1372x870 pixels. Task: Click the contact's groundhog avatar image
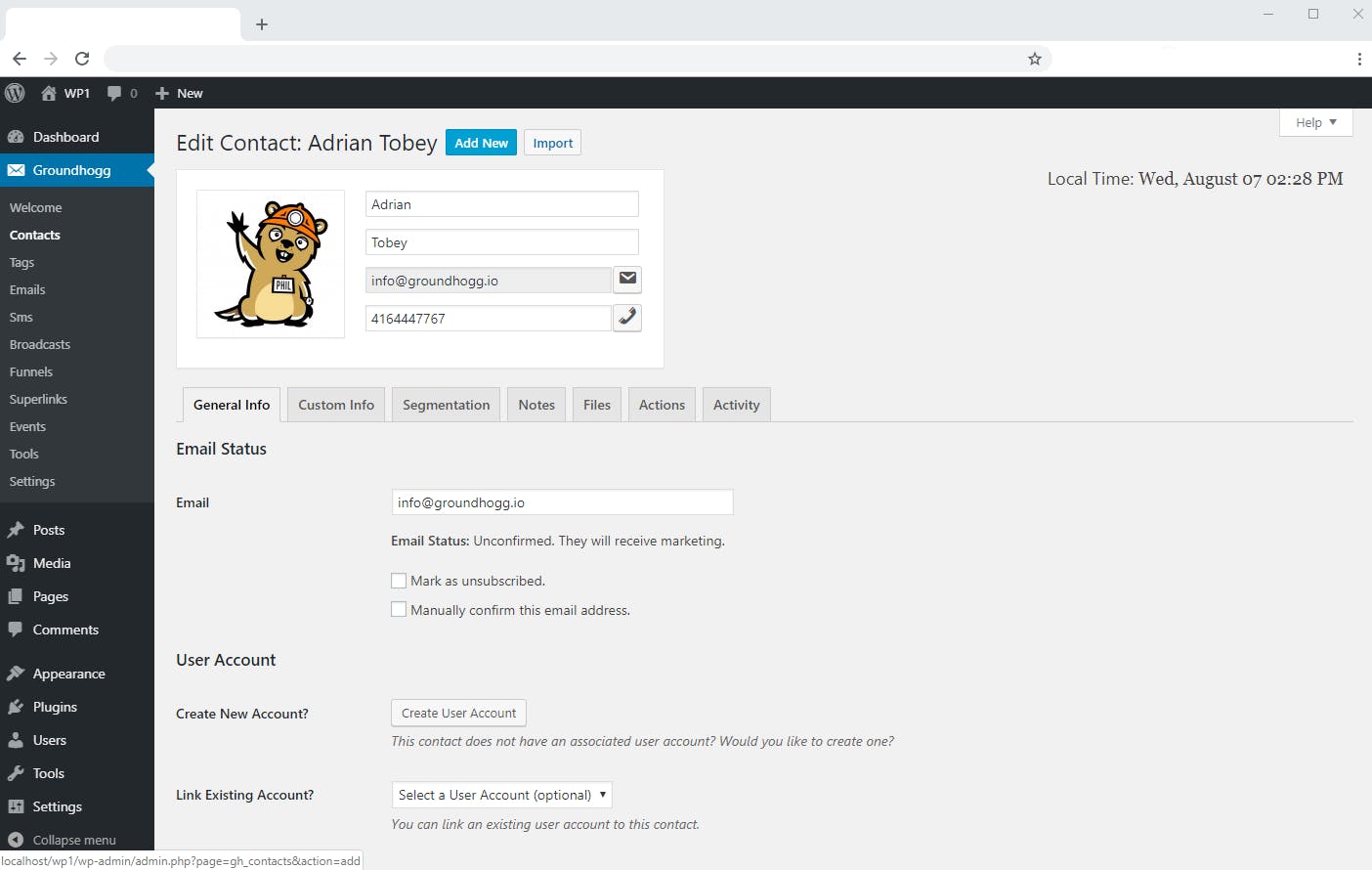point(271,264)
